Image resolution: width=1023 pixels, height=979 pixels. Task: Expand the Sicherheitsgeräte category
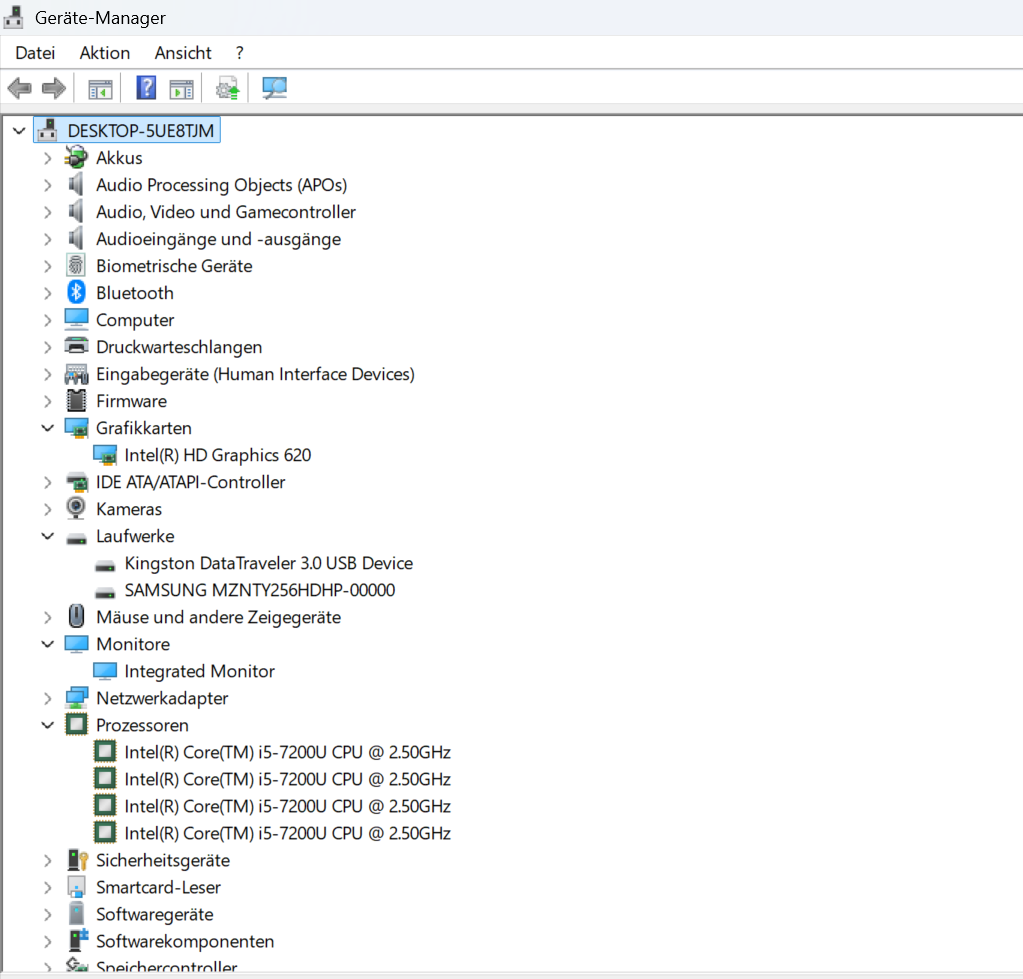tap(48, 861)
